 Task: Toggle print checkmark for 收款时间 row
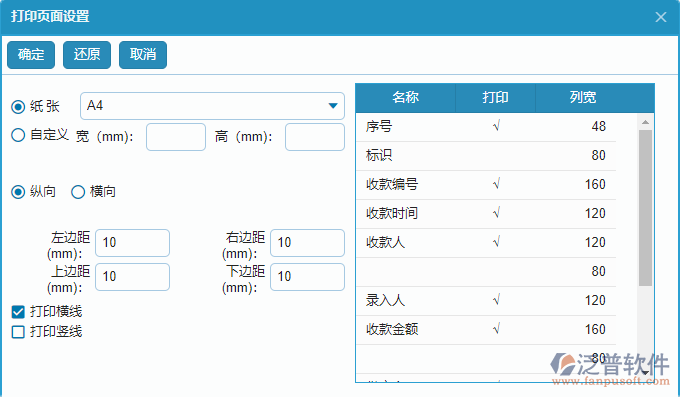coord(496,213)
